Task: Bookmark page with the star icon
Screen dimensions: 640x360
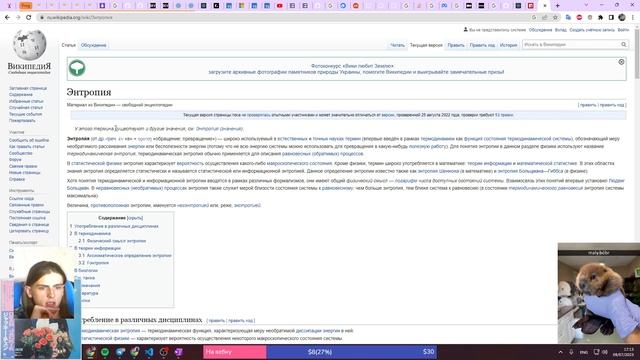Action: click(555, 18)
